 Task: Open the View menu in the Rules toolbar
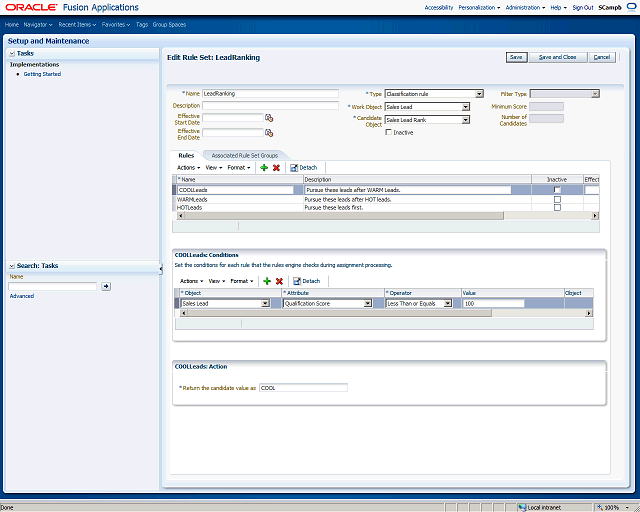(x=214, y=168)
